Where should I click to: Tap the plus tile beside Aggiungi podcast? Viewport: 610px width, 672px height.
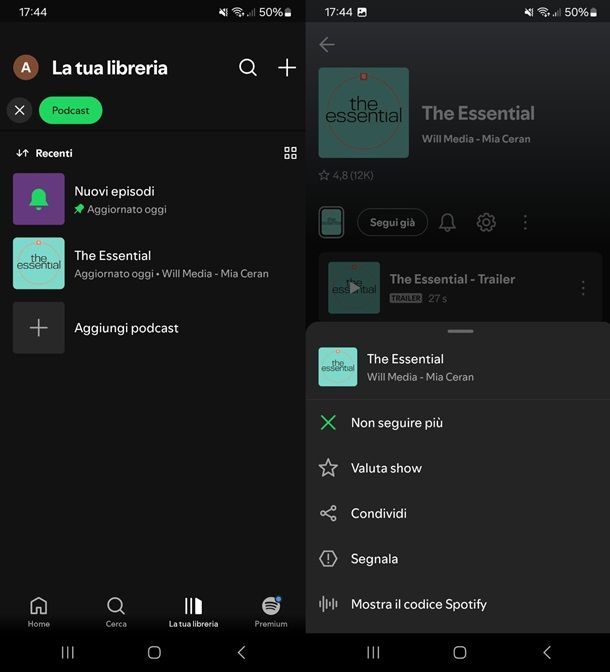pos(39,328)
